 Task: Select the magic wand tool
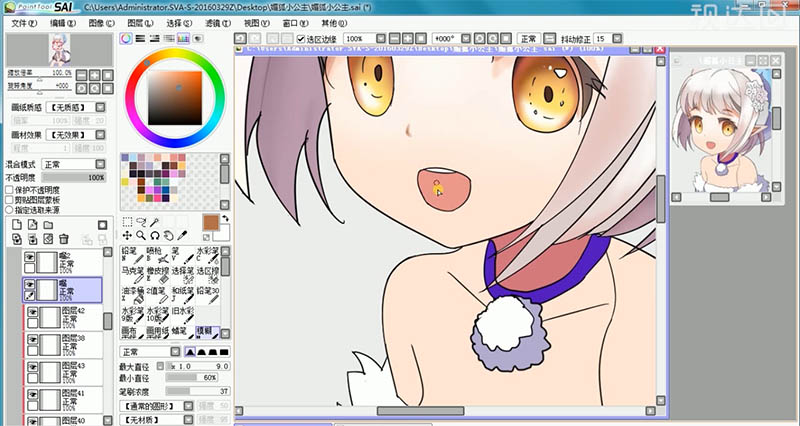[155, 222]
